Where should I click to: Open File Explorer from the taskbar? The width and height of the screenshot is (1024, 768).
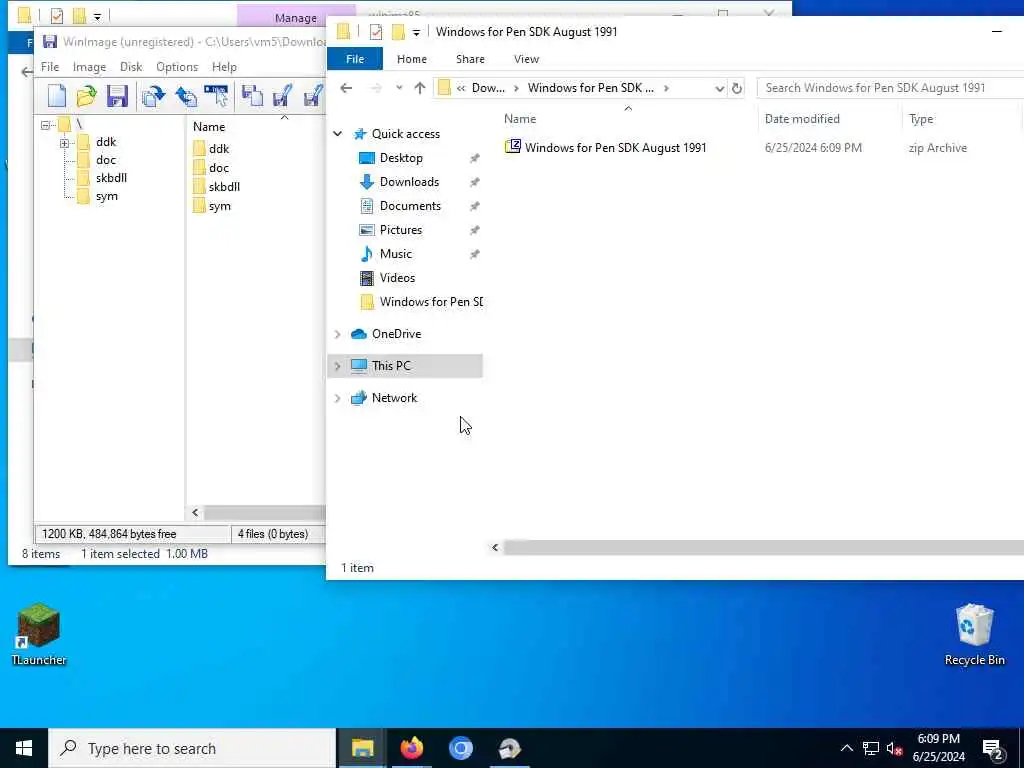click(362, 748)
